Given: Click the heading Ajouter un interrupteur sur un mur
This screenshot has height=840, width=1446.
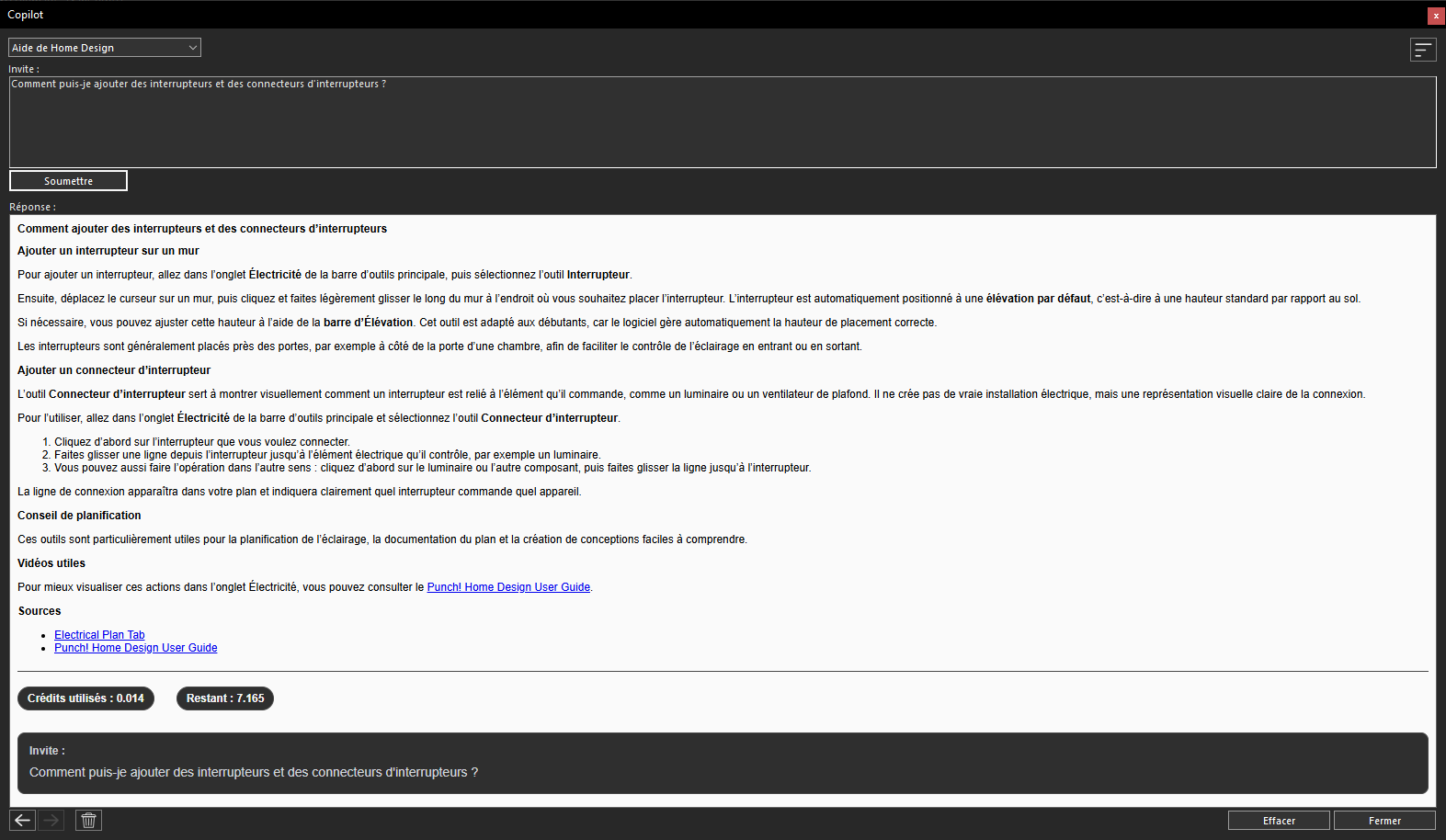Looking at the screenshot, I should click(x=108, y=251).
